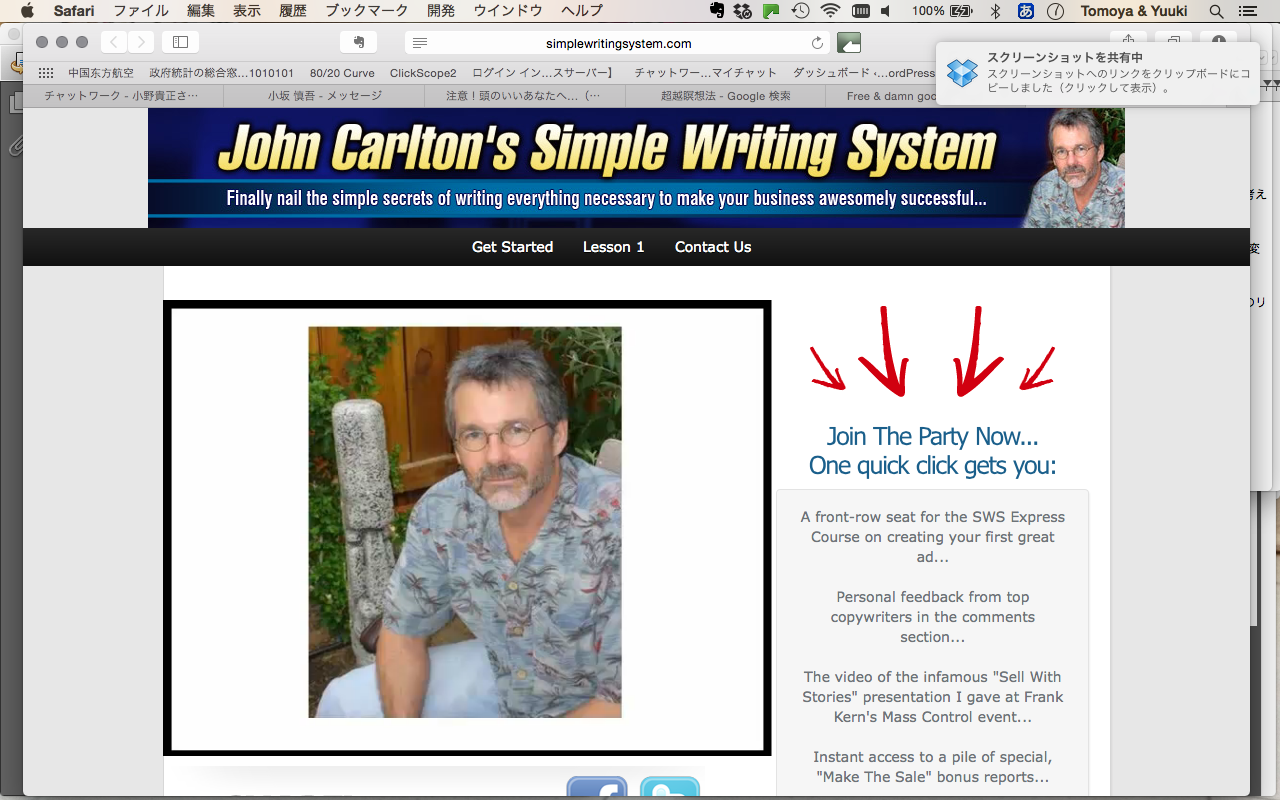
Task: Click the volume speaker menu bar icon
Action: click(886, 11)
